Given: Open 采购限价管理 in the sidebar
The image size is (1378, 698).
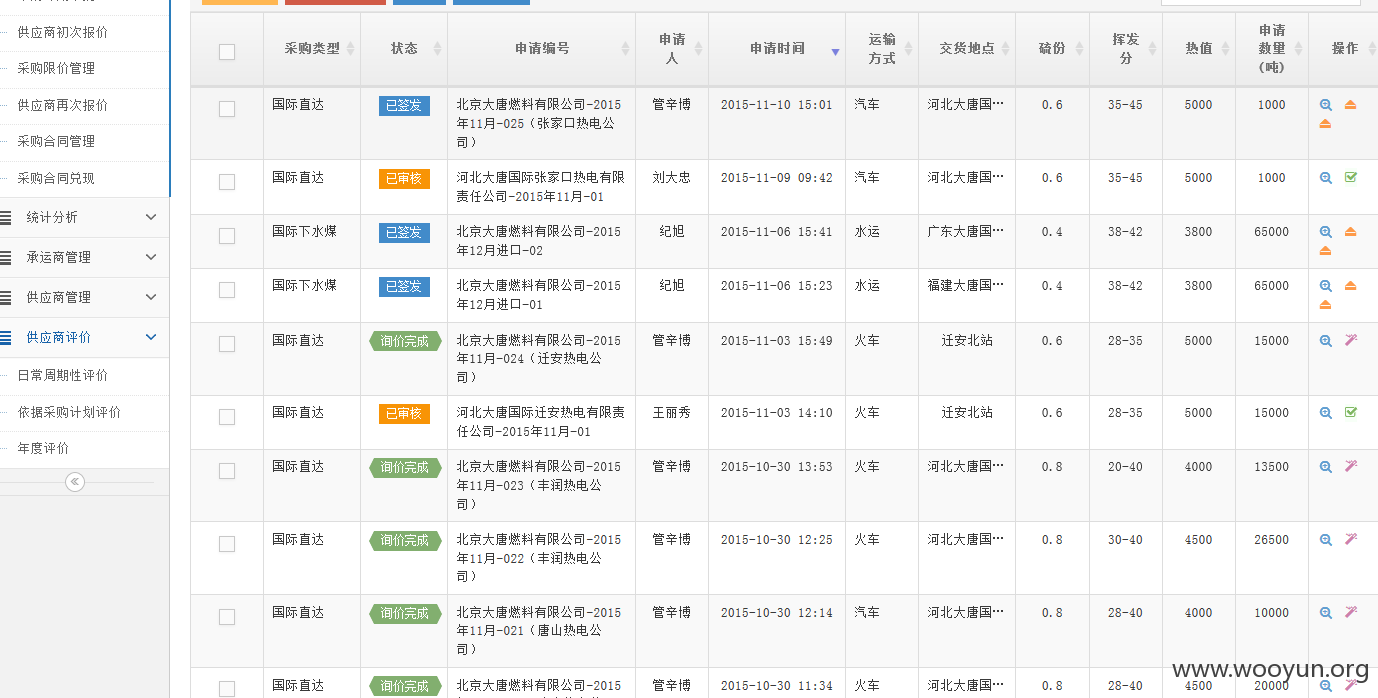Looking at the screenshot, I should pos(56,68).
